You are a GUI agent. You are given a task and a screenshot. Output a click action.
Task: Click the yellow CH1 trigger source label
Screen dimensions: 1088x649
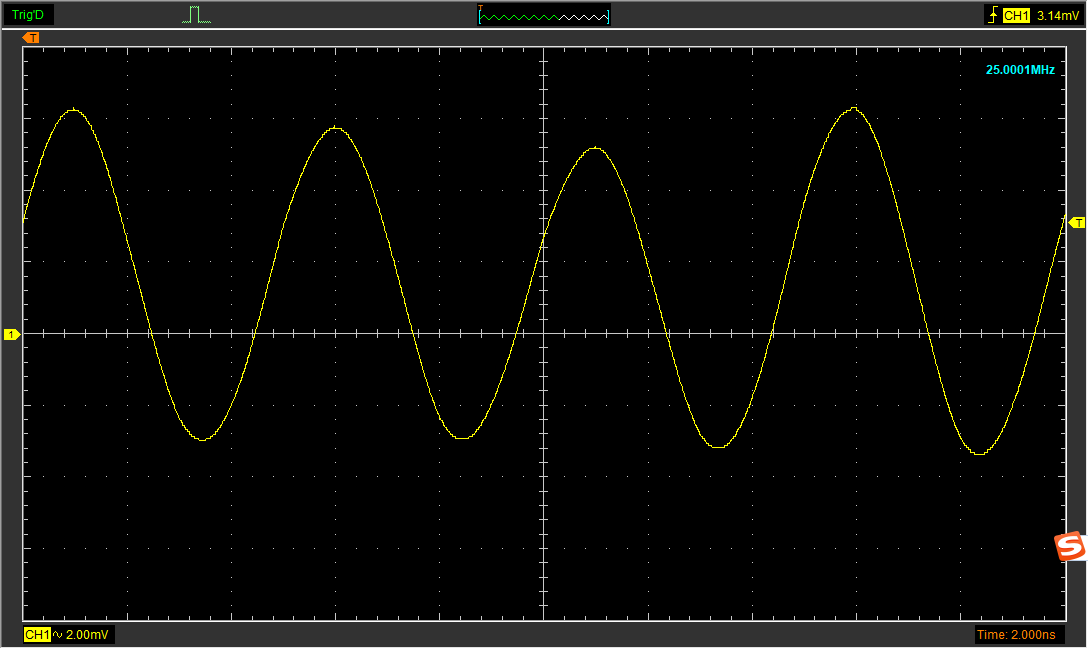pos(1016,15)
